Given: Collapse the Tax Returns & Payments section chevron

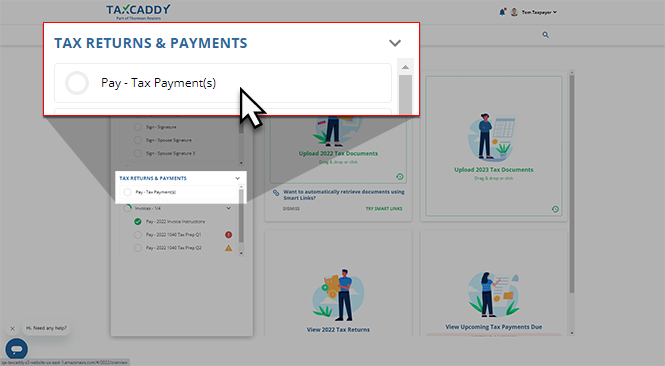Looking at the screenshot, I should 238,178.
